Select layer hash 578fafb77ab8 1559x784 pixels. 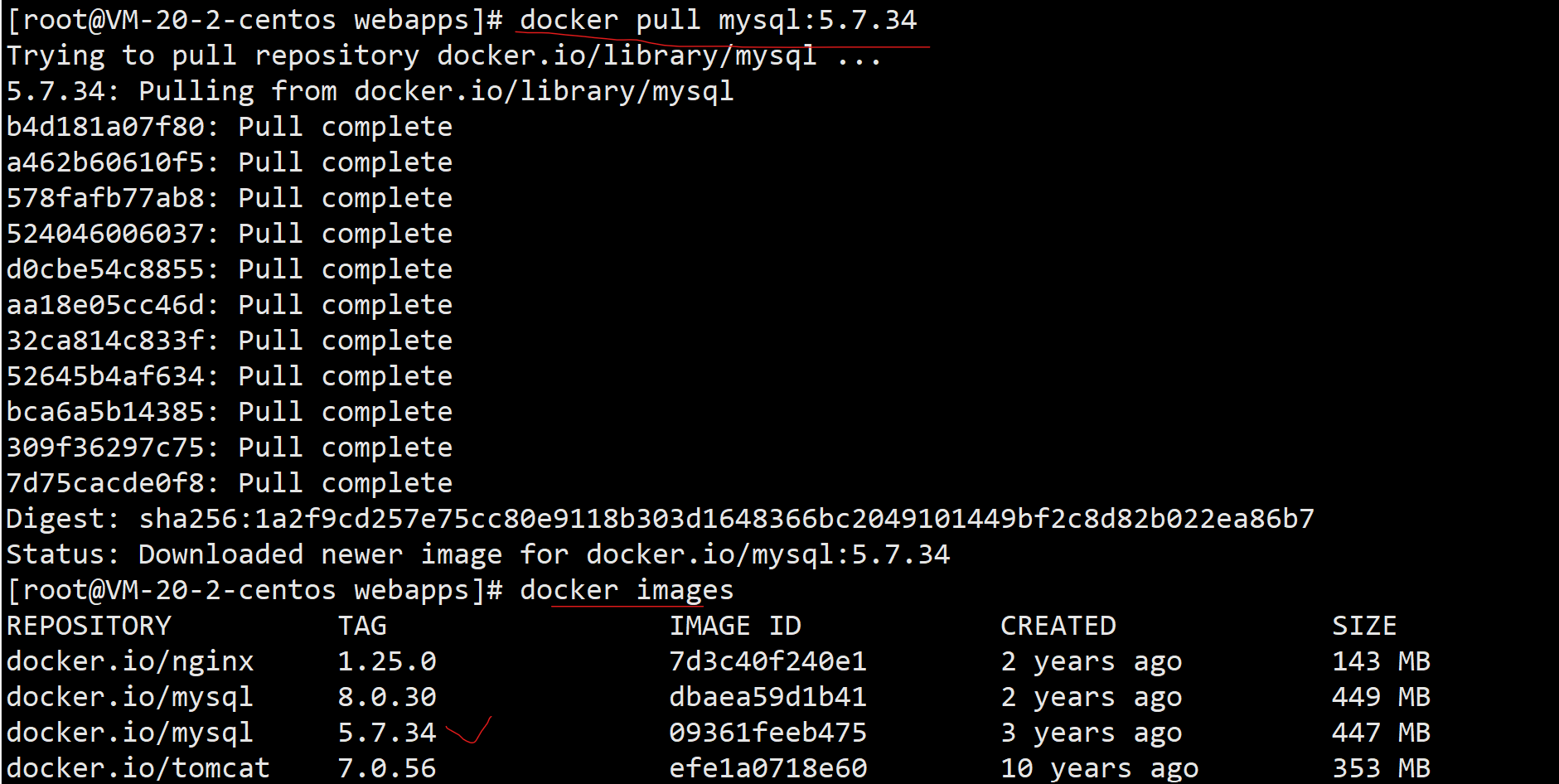click(105, 198)
